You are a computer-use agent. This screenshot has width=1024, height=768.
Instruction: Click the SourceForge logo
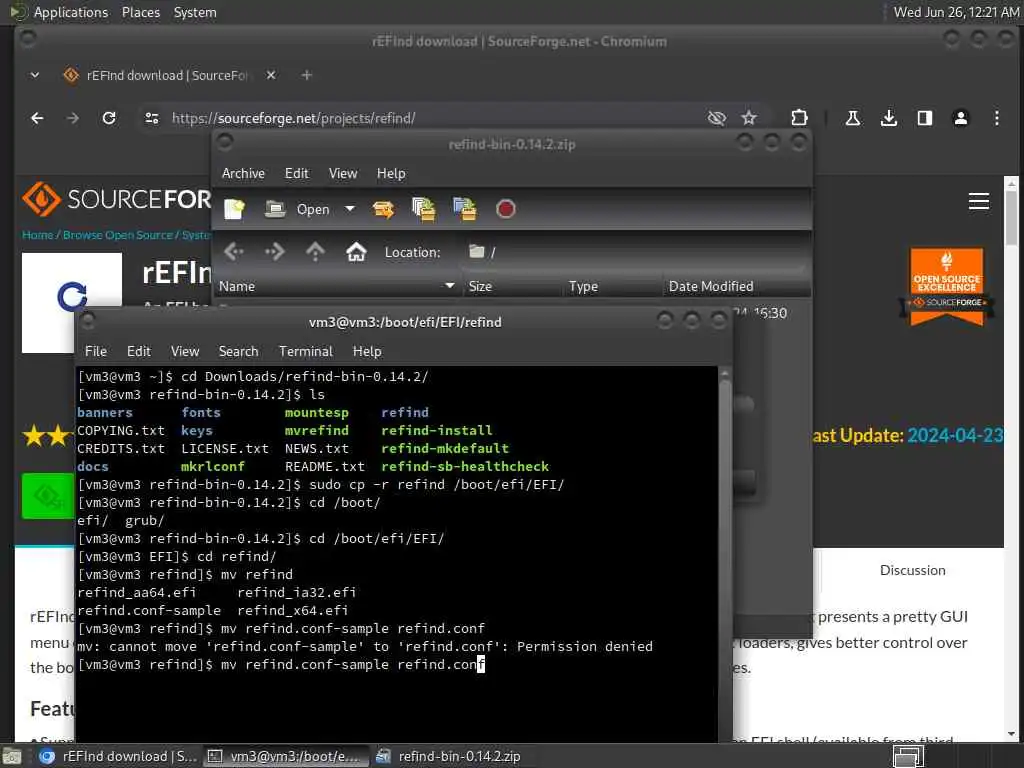click(116, 199)
